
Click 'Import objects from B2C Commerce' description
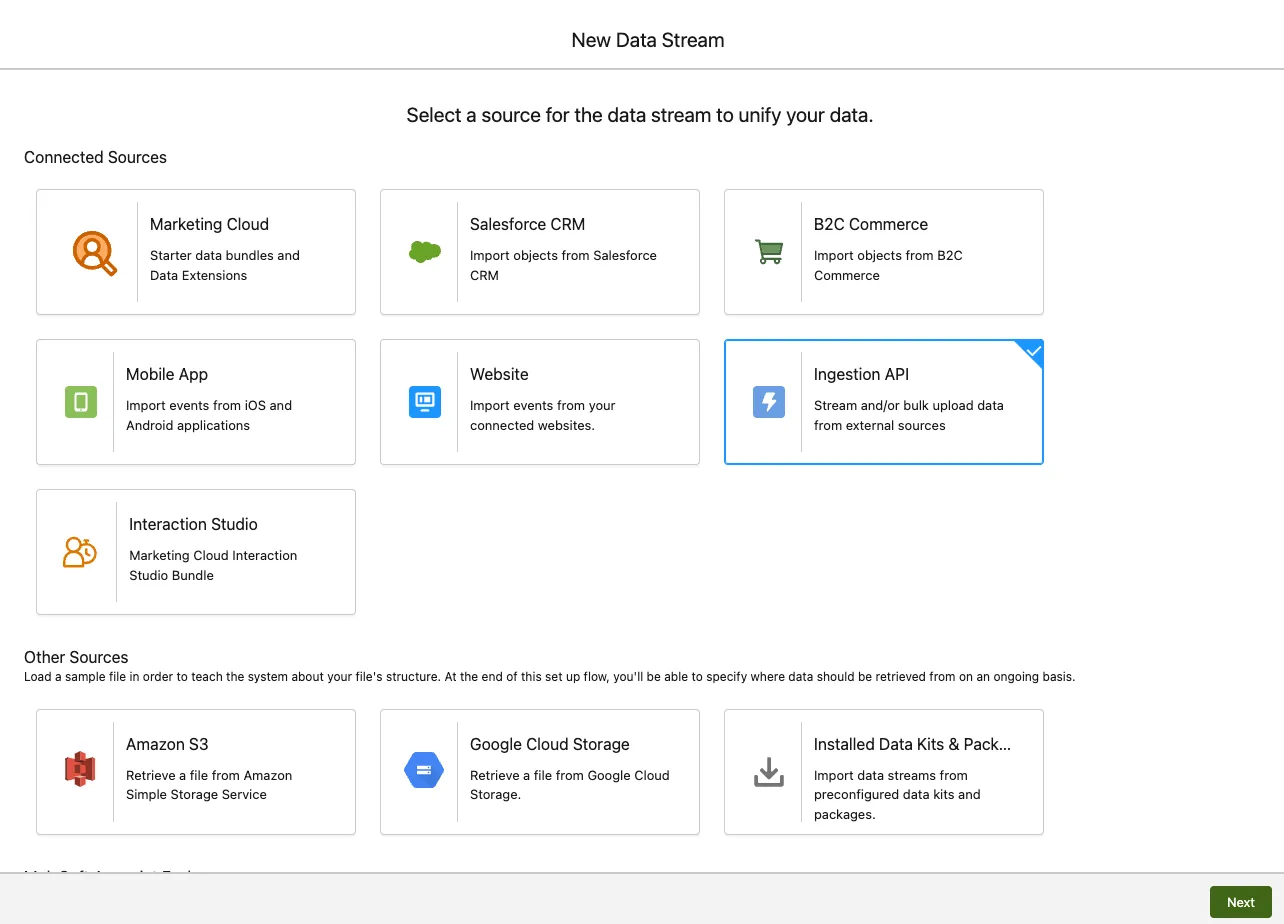(x=888, y=265)
